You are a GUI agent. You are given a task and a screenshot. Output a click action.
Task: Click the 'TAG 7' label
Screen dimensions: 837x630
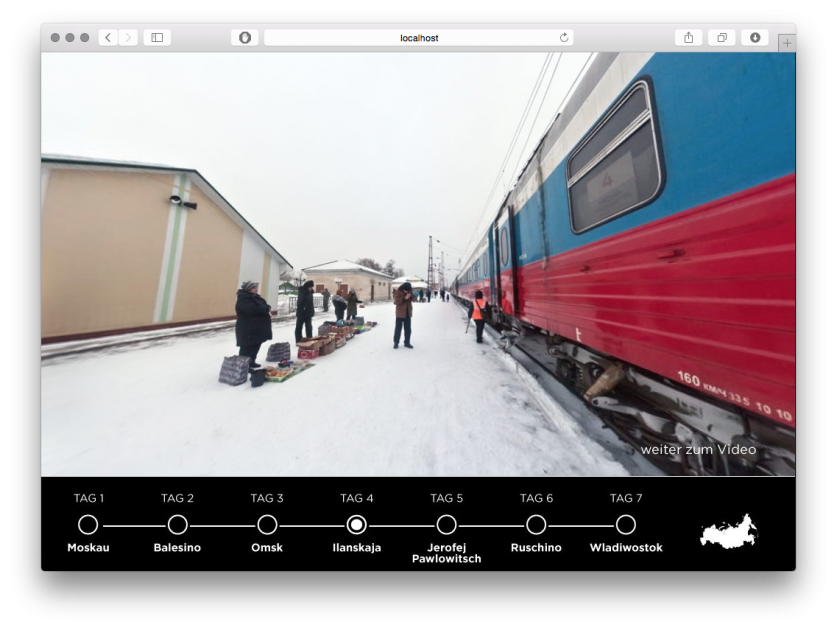[x=626, y=498]
